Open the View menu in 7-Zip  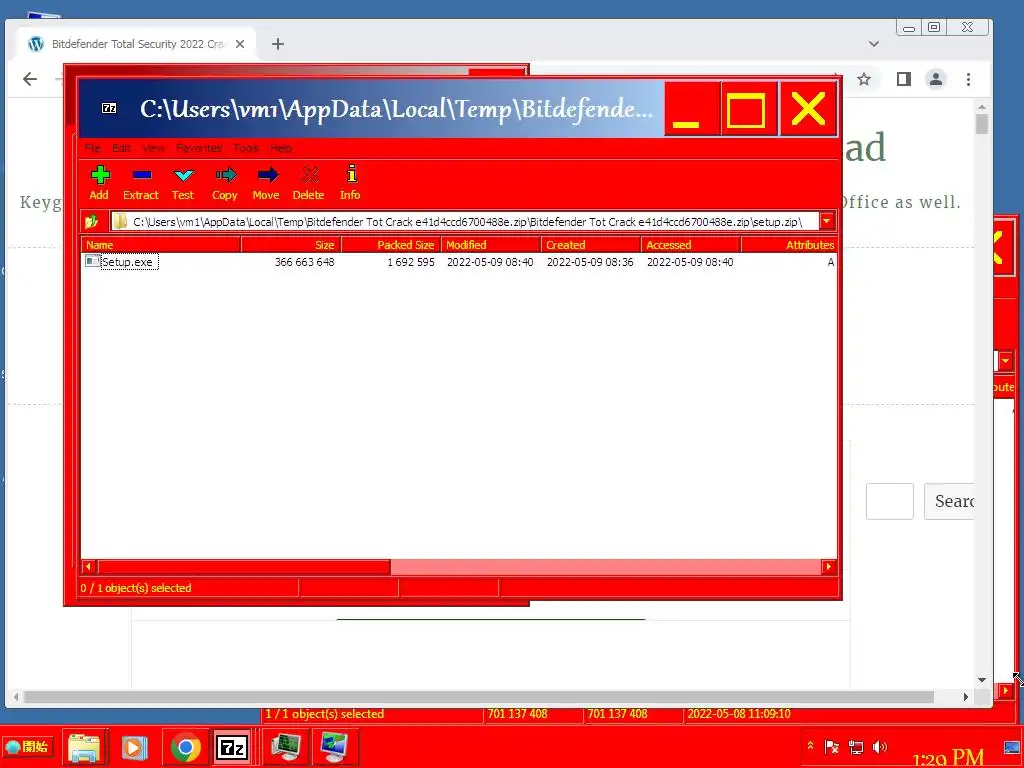(153, 148)
